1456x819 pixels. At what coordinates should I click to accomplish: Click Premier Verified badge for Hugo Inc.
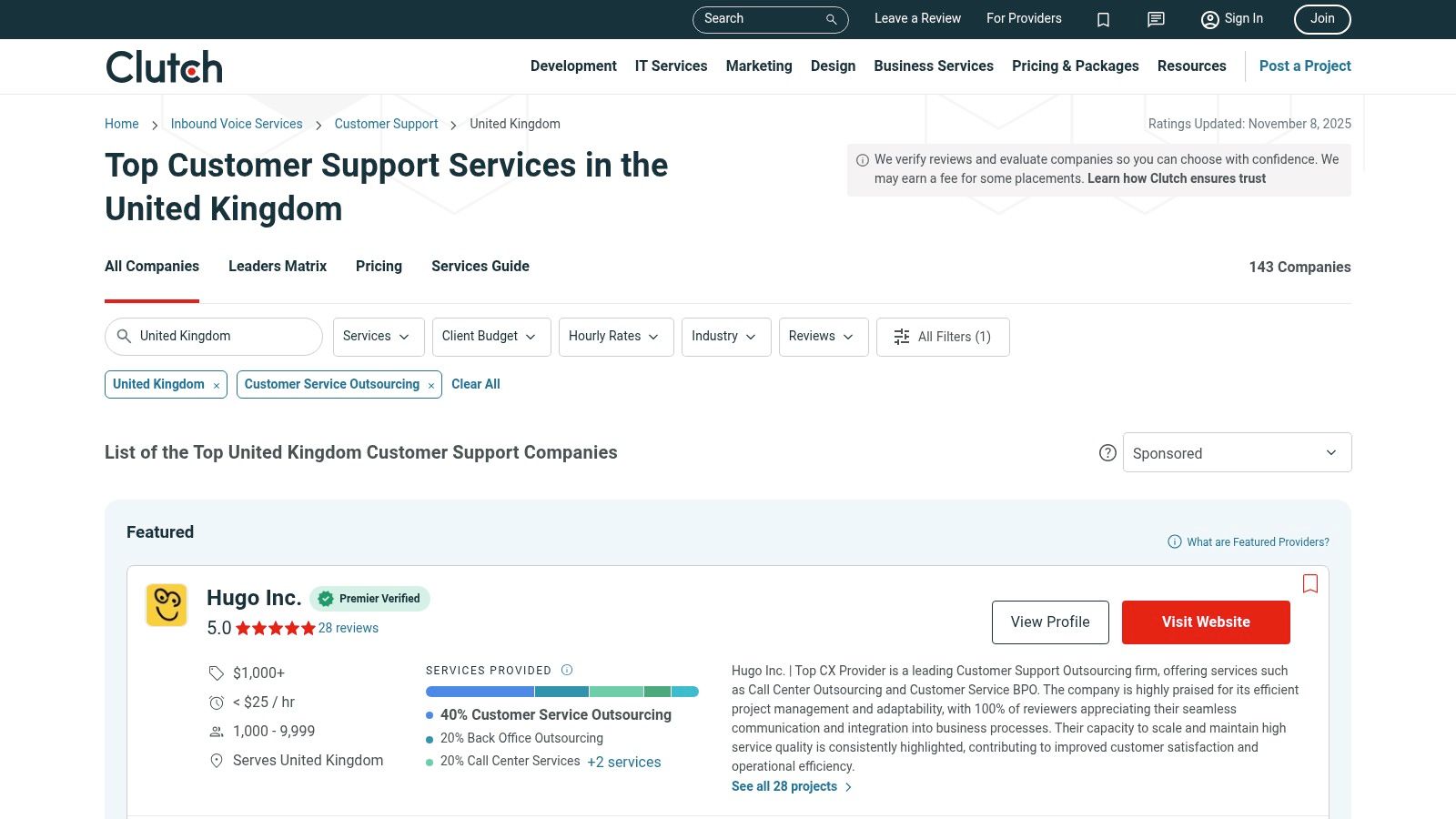point(369,598)
